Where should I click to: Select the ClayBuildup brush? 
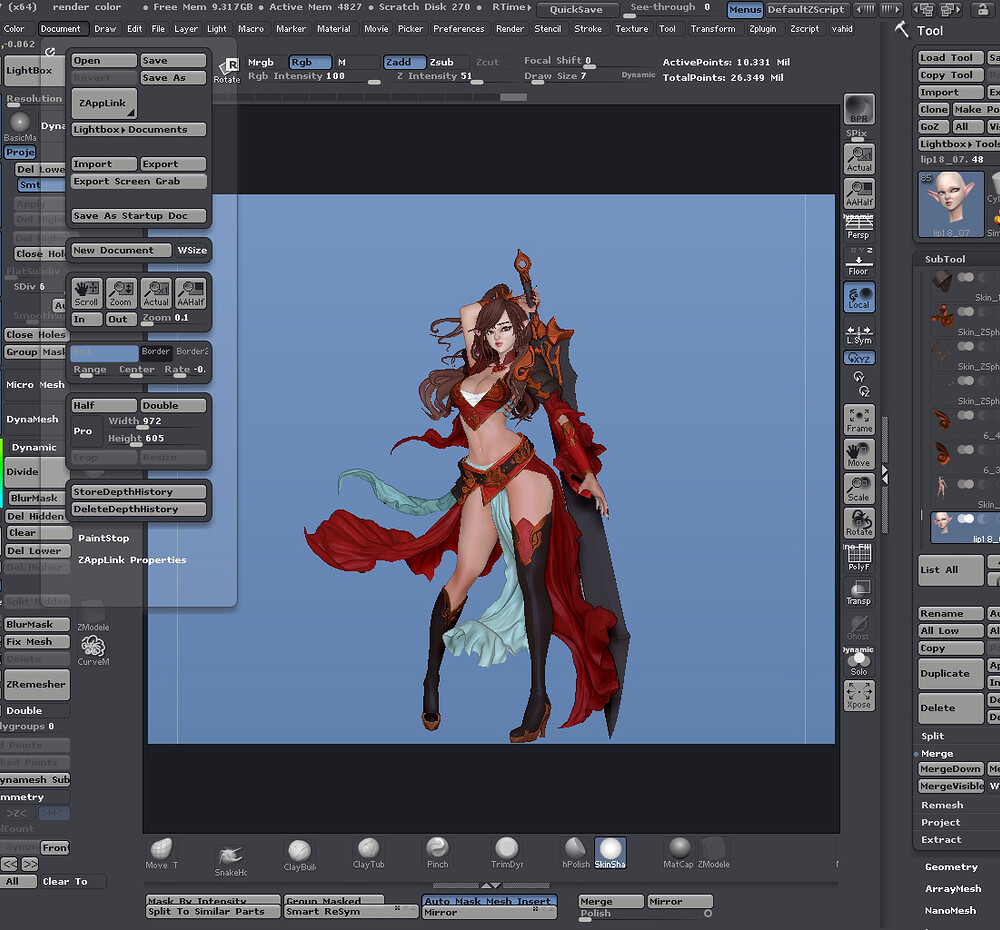pos(300,855)
